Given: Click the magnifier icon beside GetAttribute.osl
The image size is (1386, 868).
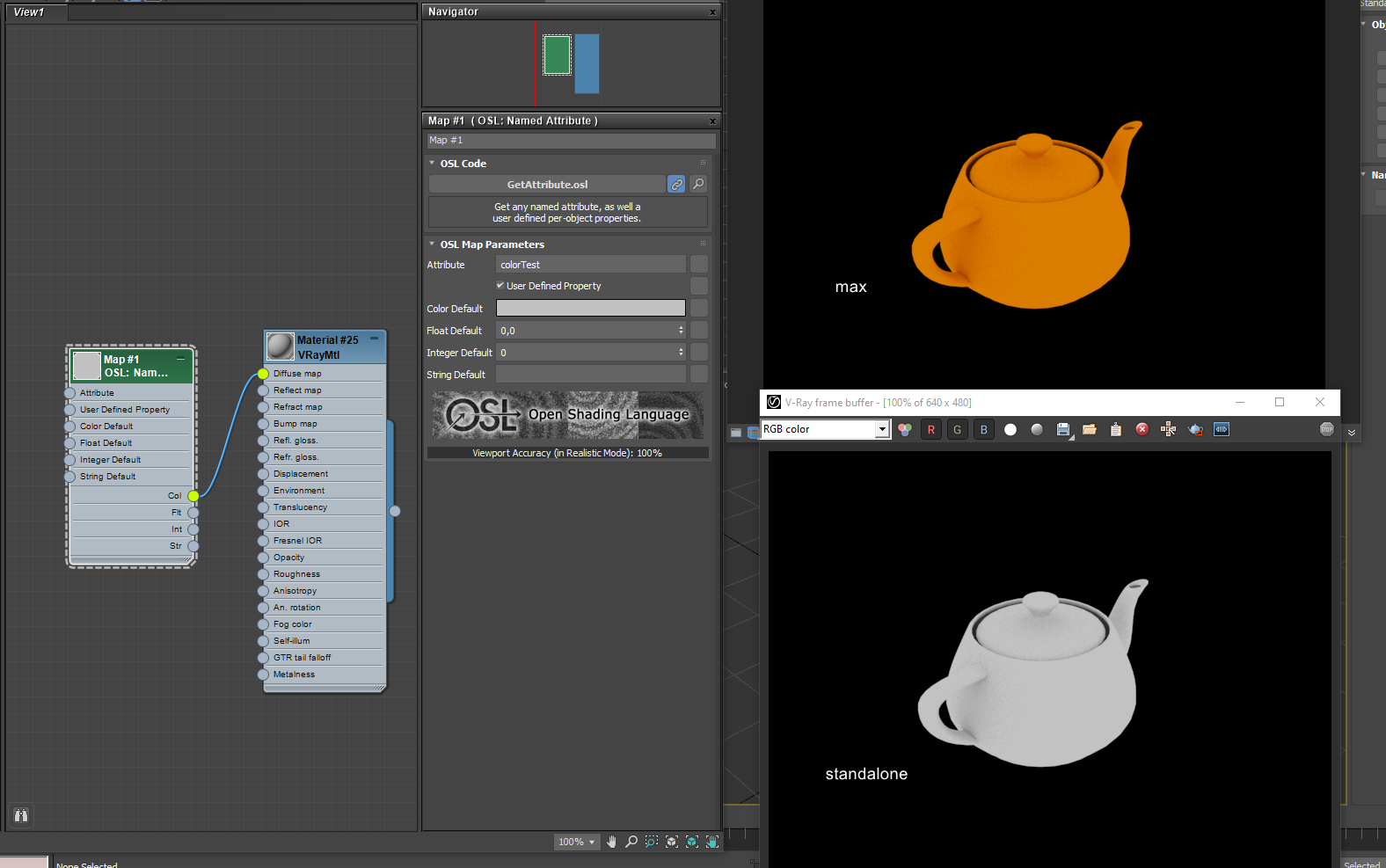Looking at the screenshot, I should click(x=698, y=184).
